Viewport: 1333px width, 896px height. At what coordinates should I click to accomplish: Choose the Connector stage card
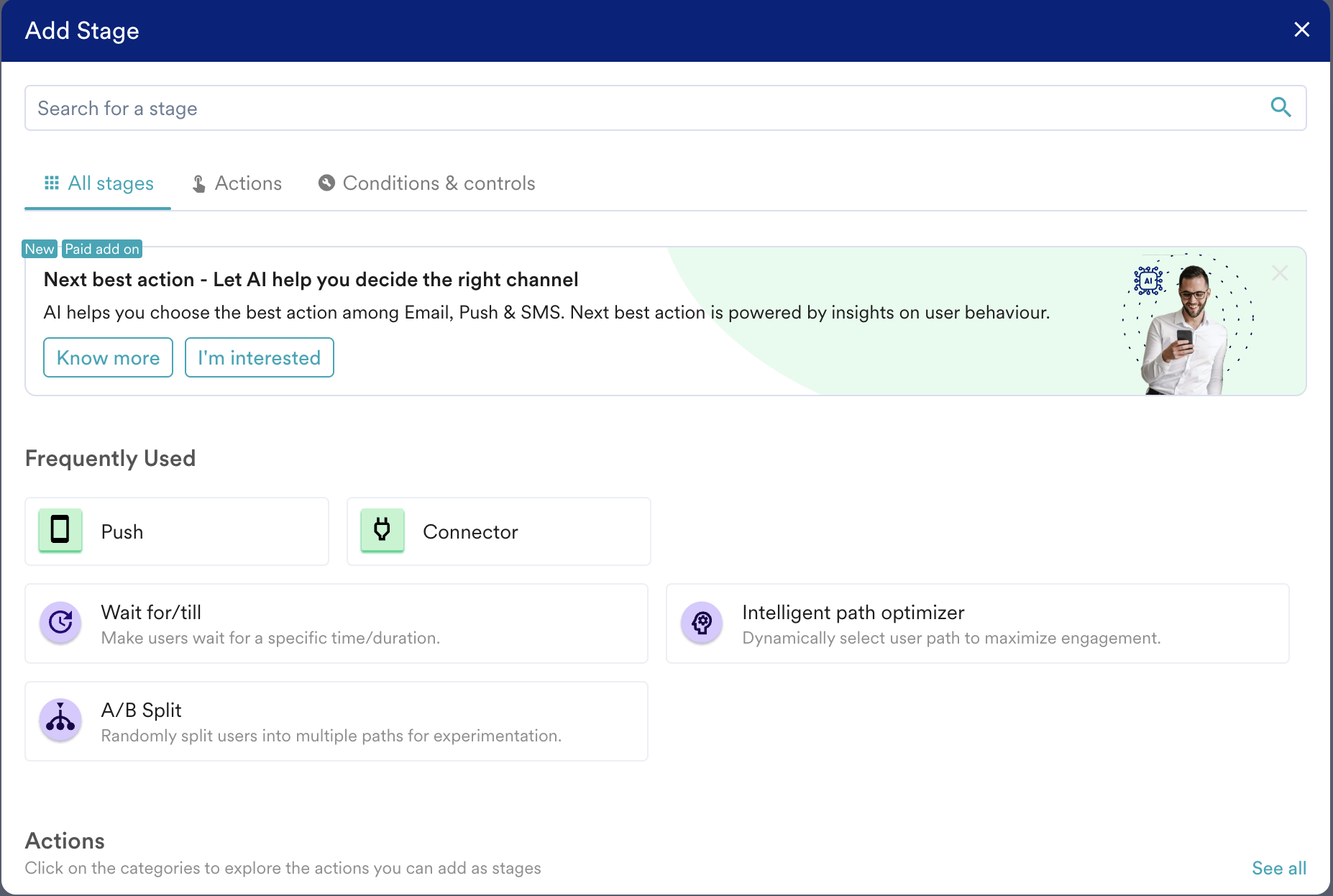click(x=499, y=531)
